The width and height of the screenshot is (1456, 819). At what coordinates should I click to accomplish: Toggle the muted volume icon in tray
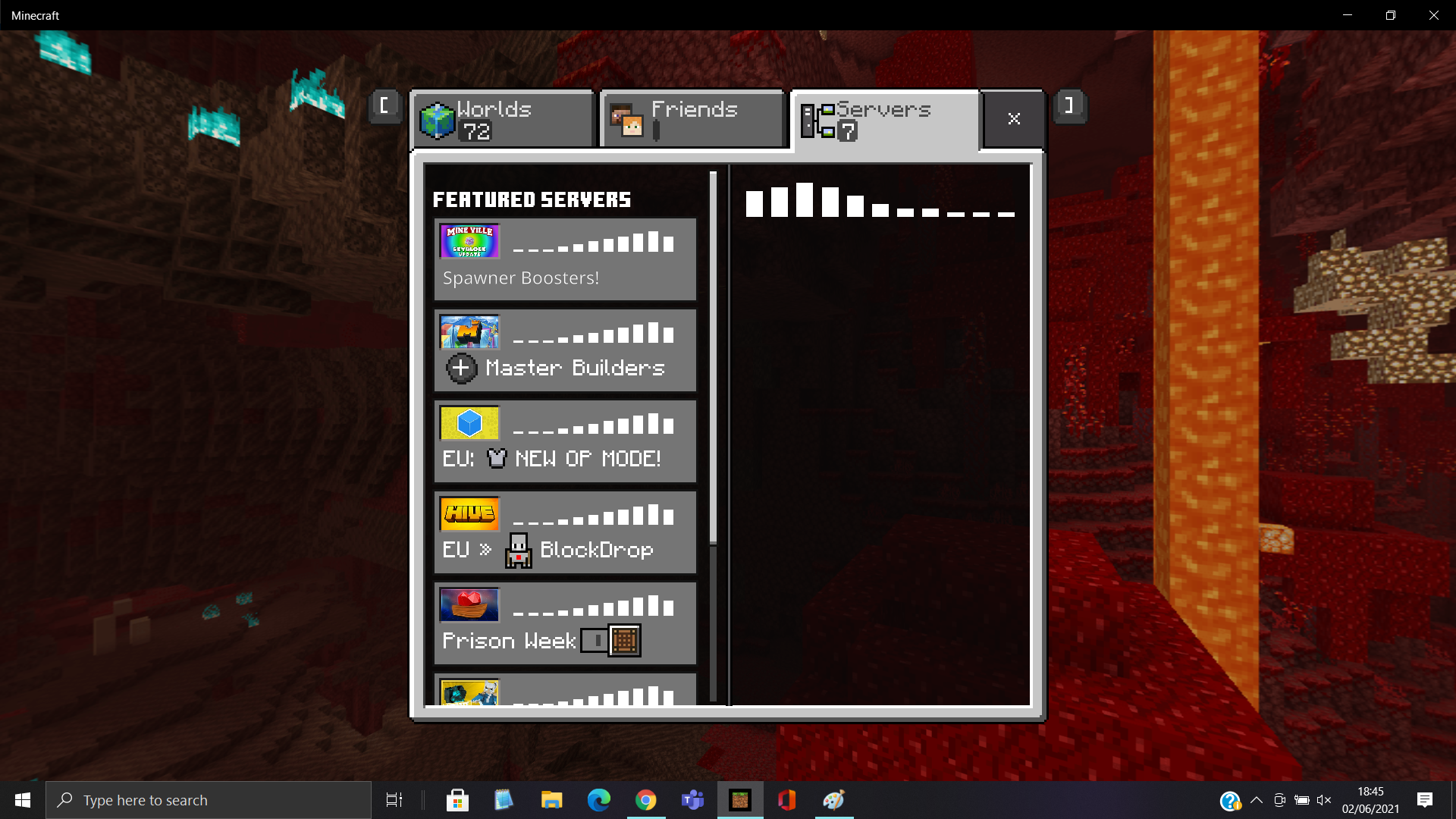(x=1324, y=800)
